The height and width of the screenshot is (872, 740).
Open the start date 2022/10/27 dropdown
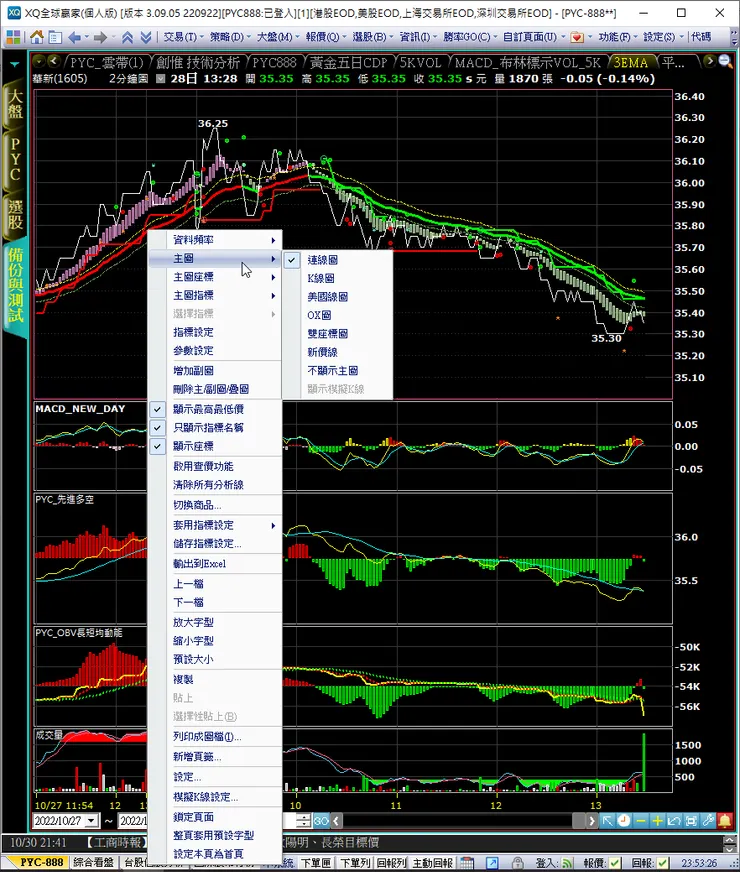tap(92, 820)
